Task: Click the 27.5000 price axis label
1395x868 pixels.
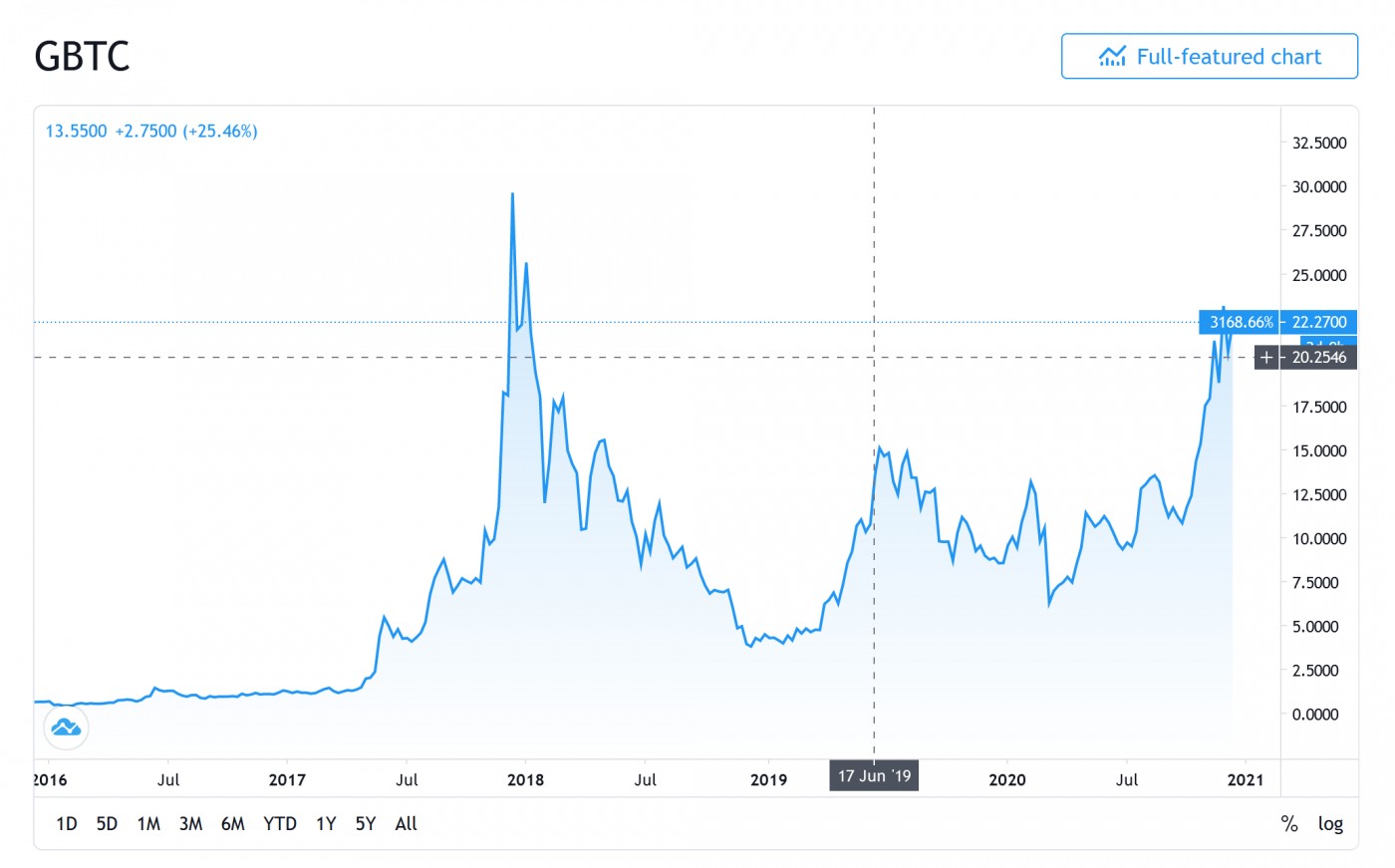Action: (1319, 230)
